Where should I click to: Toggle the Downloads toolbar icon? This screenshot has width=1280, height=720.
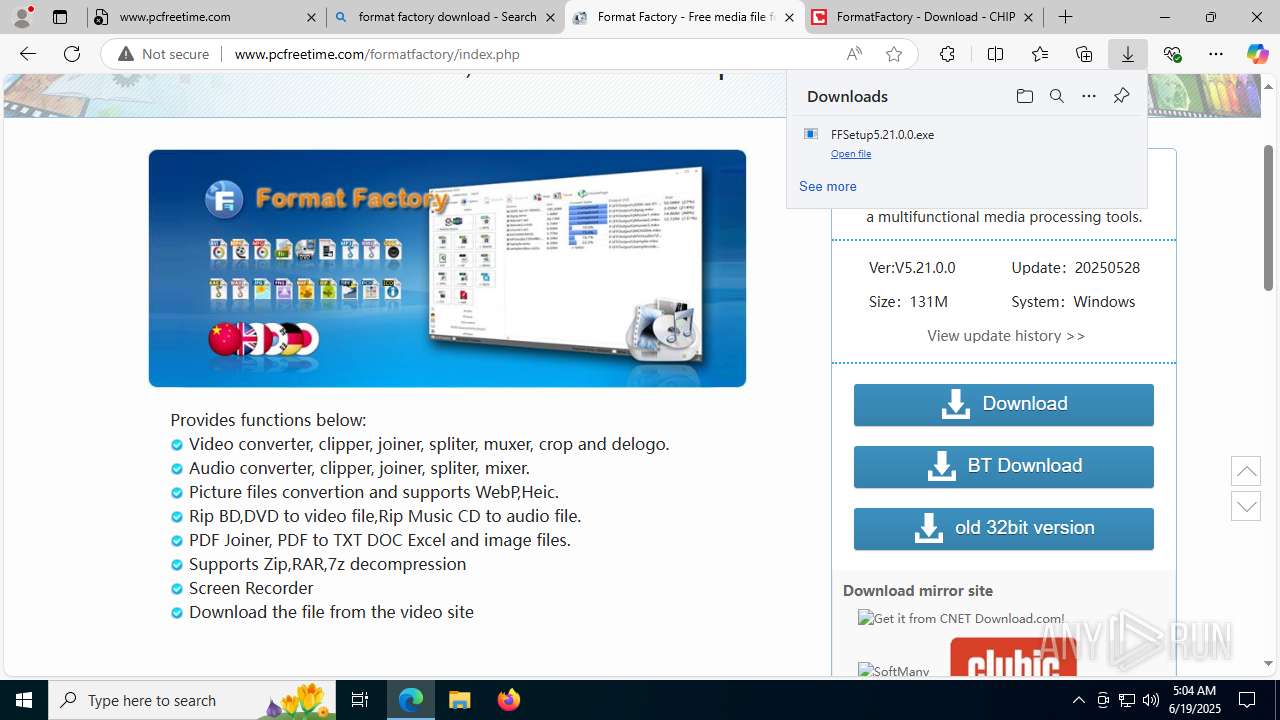tap(1128, 54)
